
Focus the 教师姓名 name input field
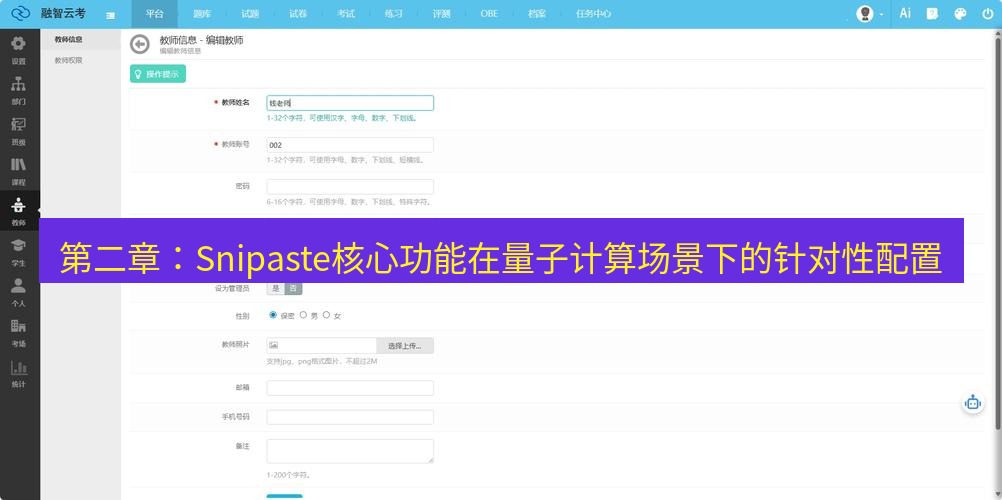click(x=350, y=103)
